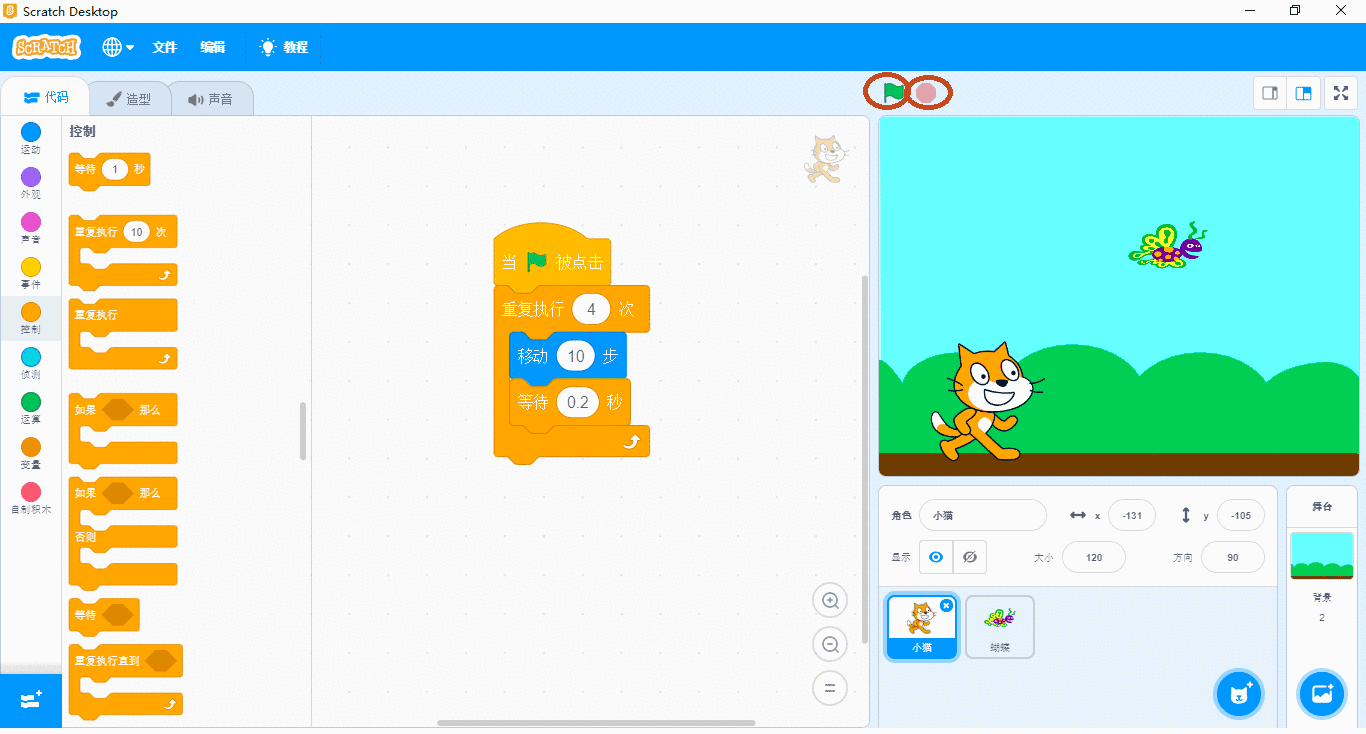The image size is (1366, 734).
Task: Switch to the 造型 tab
Action: [x=129, y=99]
